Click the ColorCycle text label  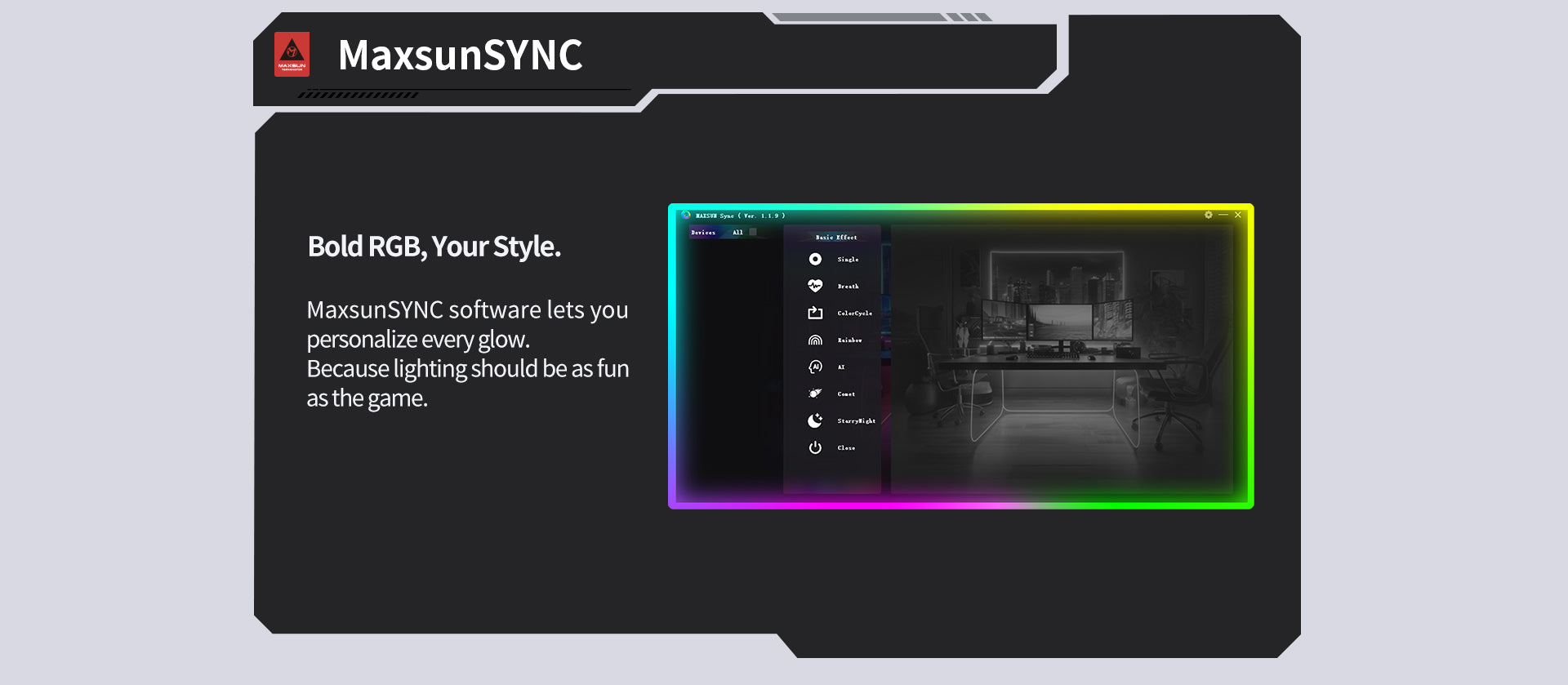tap(855, 314)
